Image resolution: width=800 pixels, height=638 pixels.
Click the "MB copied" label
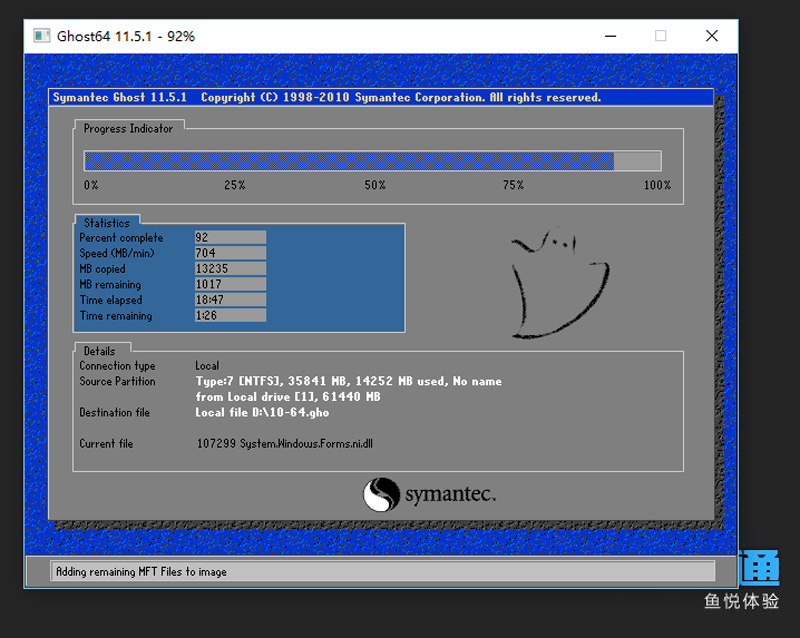102,269
